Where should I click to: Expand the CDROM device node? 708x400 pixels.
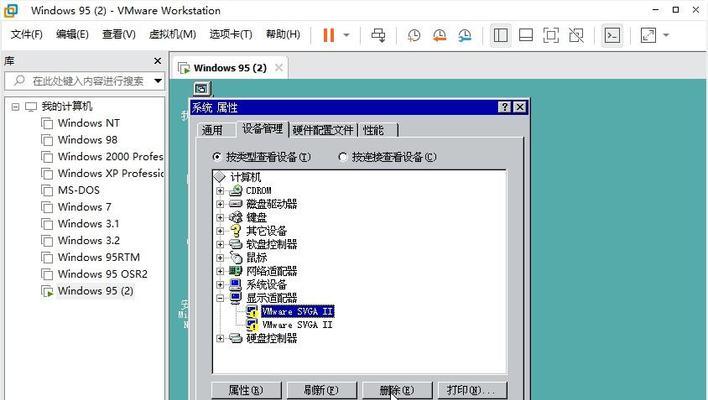point(220,191)
